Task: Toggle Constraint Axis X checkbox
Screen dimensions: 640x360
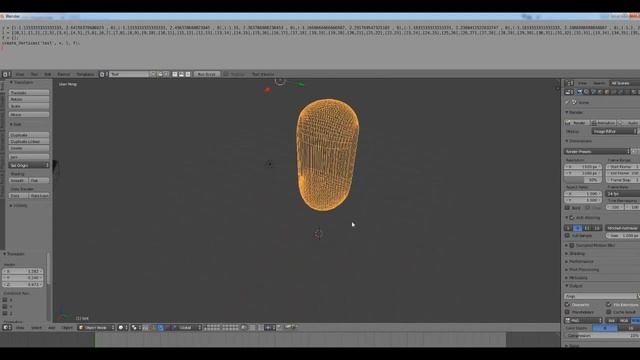Action: click(x=5, y=300)
